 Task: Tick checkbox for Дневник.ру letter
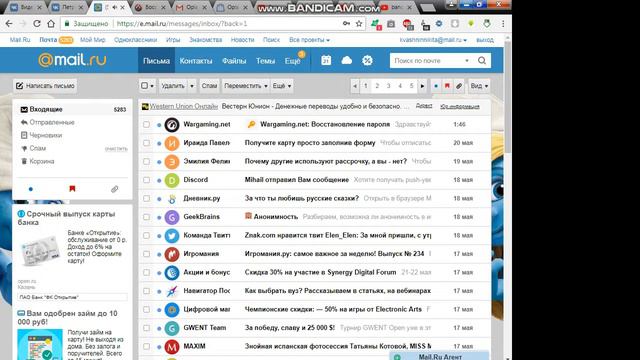[146, 198]
